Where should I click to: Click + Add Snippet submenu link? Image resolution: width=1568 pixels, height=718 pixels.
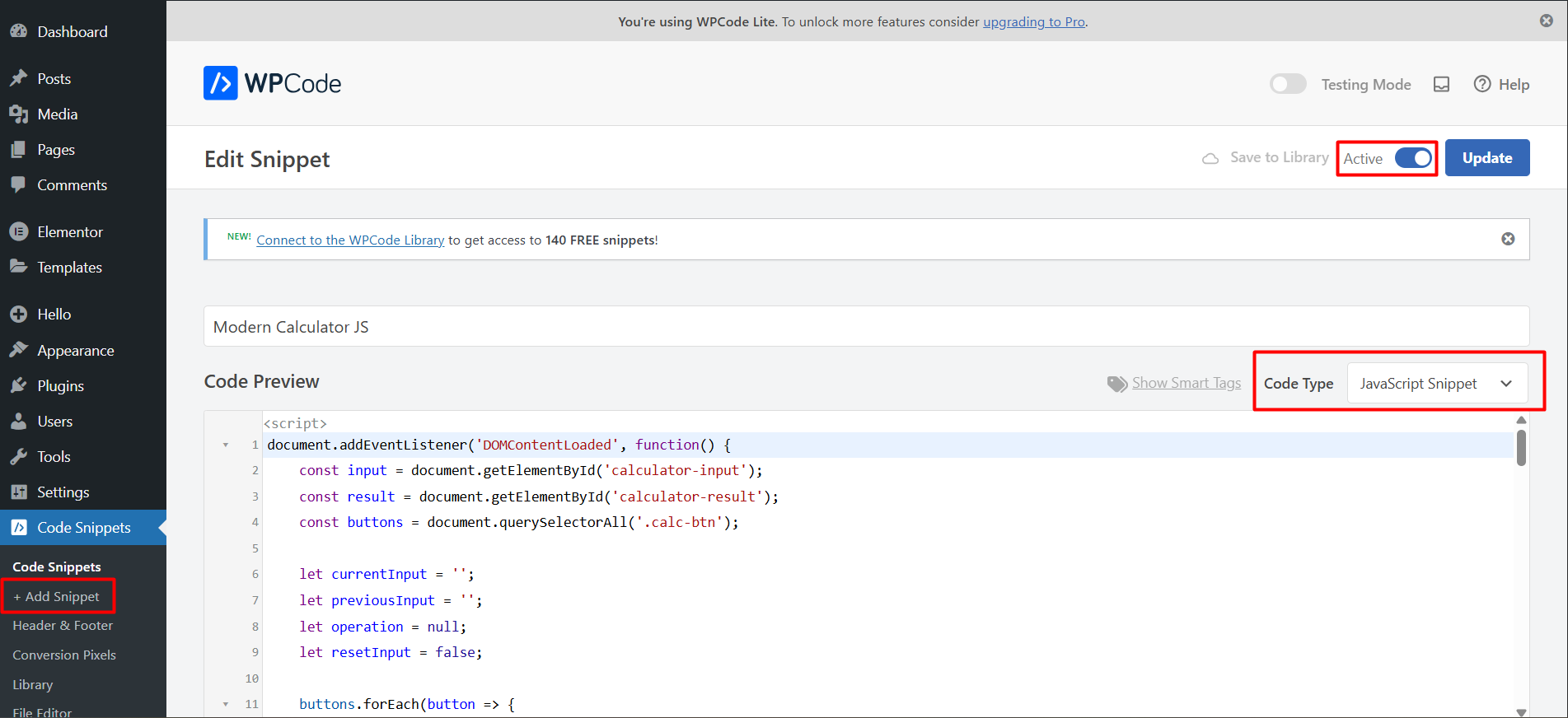56,596
